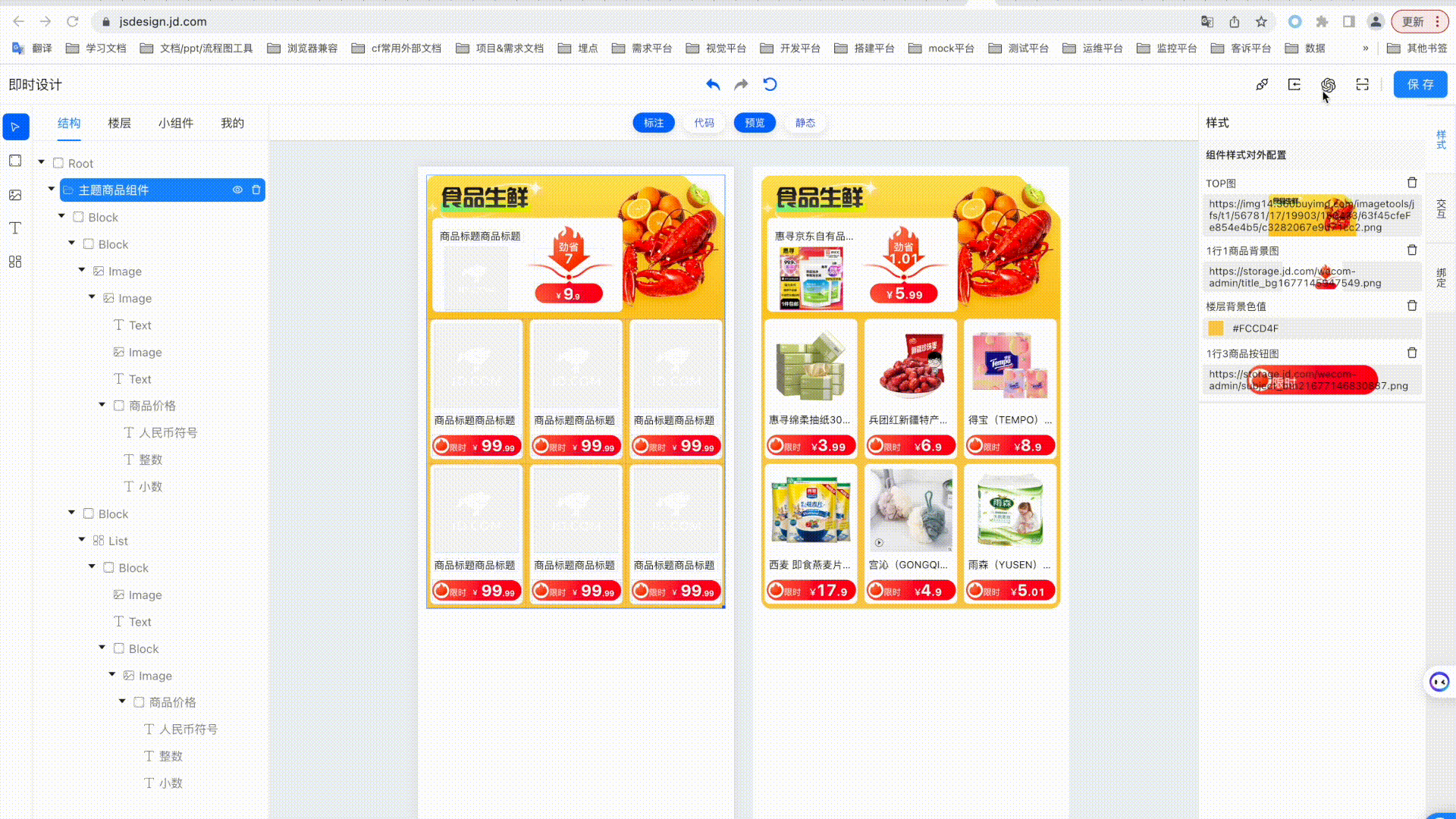The image size is (1456, 819).
Task: Toggle checkbox next to Root layer
Action: click(58, 163)
